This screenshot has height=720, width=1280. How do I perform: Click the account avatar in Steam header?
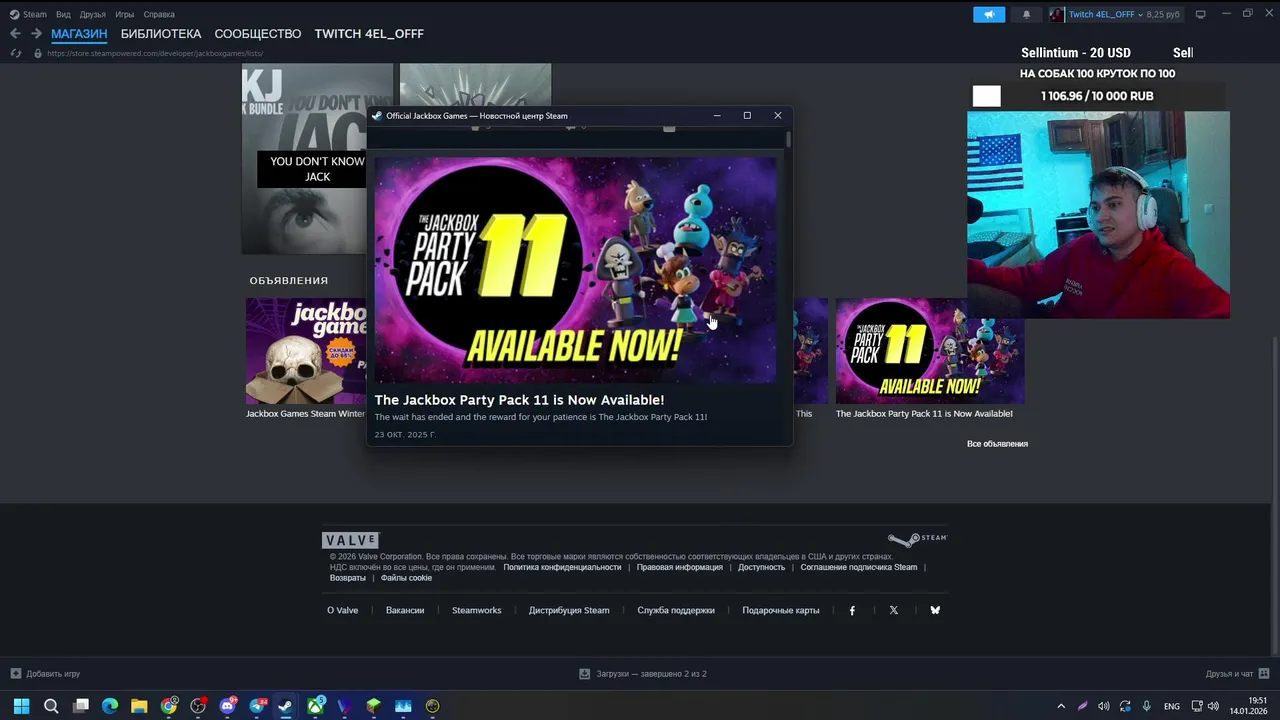tap(1057, 14)
